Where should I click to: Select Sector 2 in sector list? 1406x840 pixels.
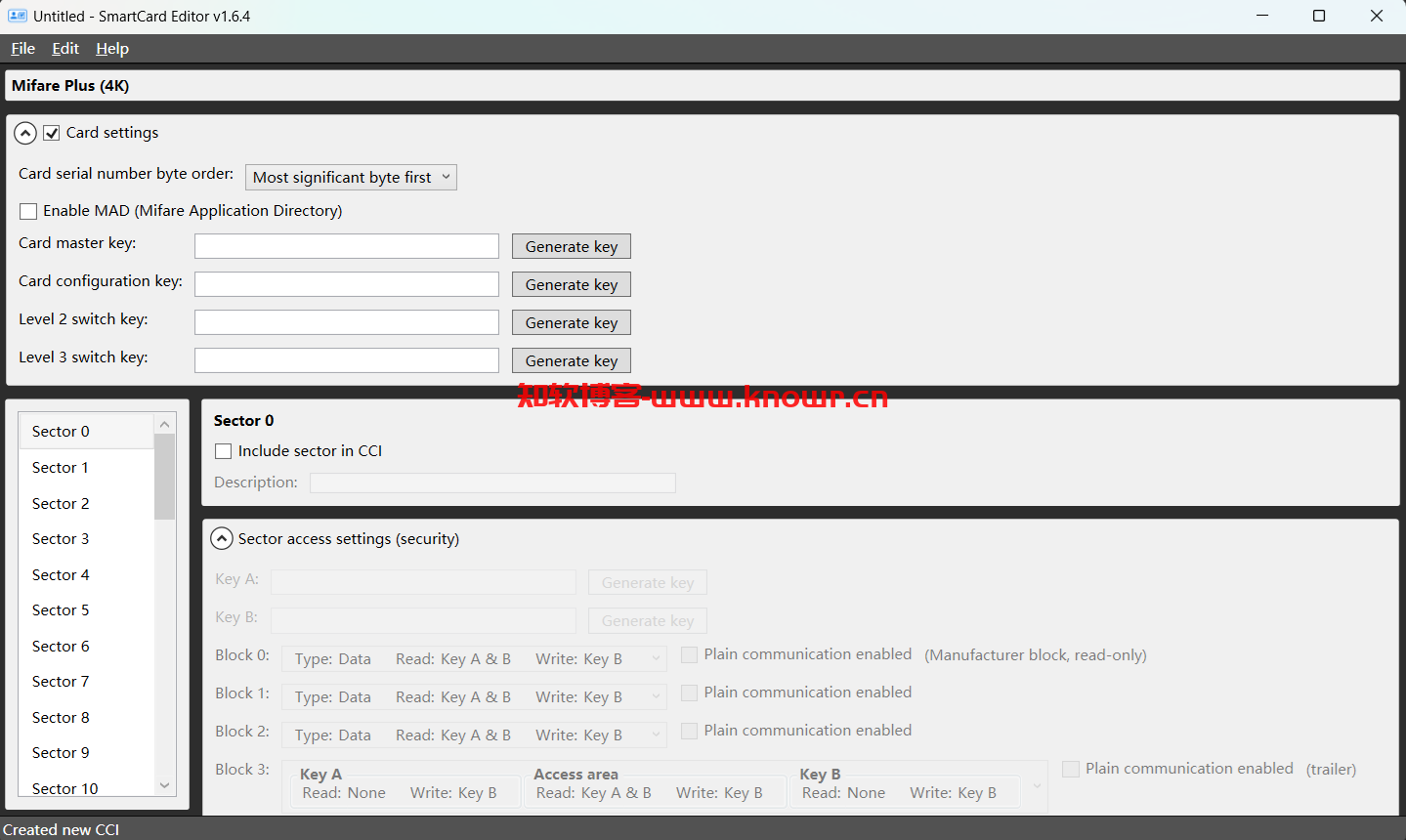tap(87, 504)
